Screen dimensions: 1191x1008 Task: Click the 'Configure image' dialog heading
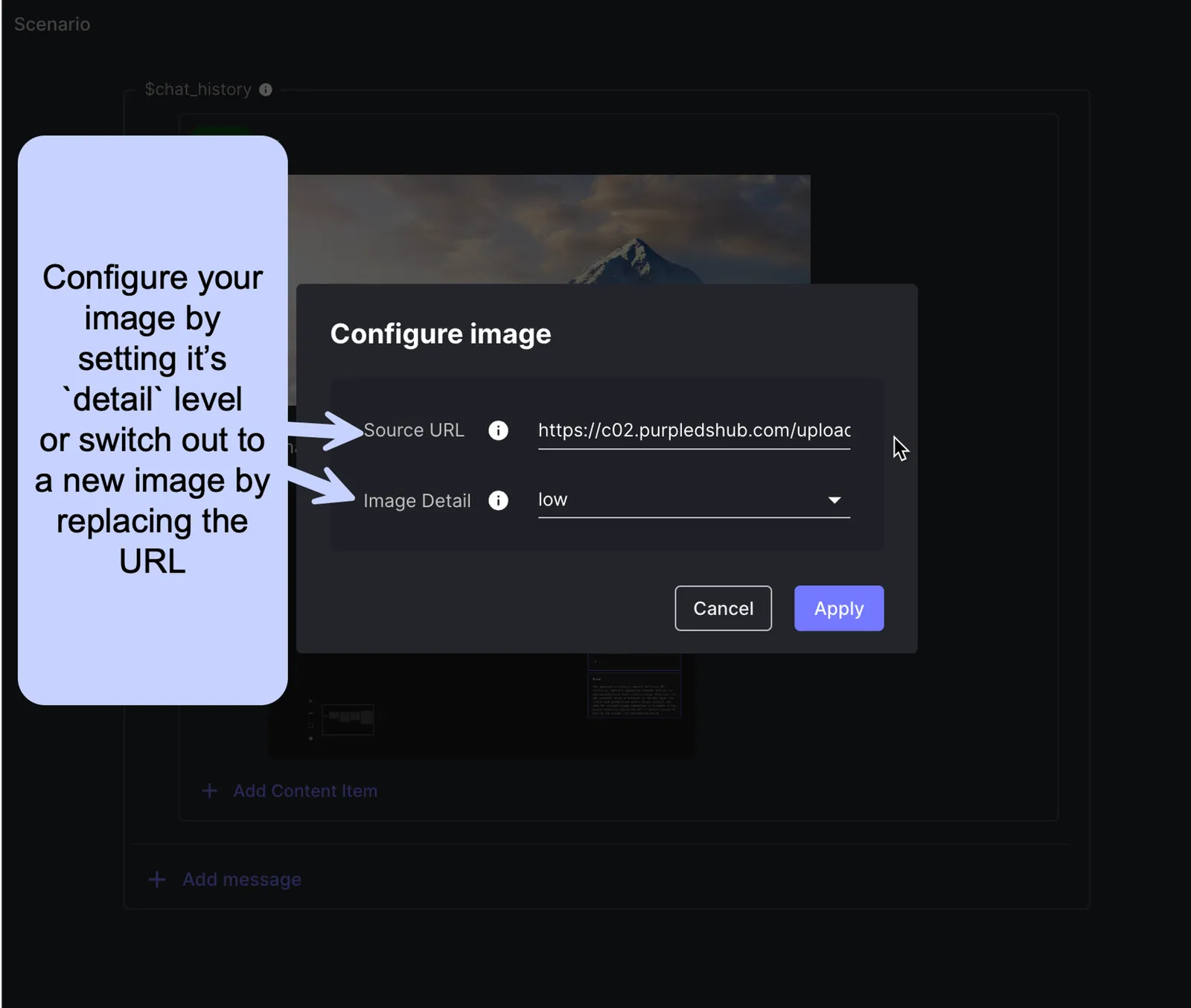click(x=441, y=334)
